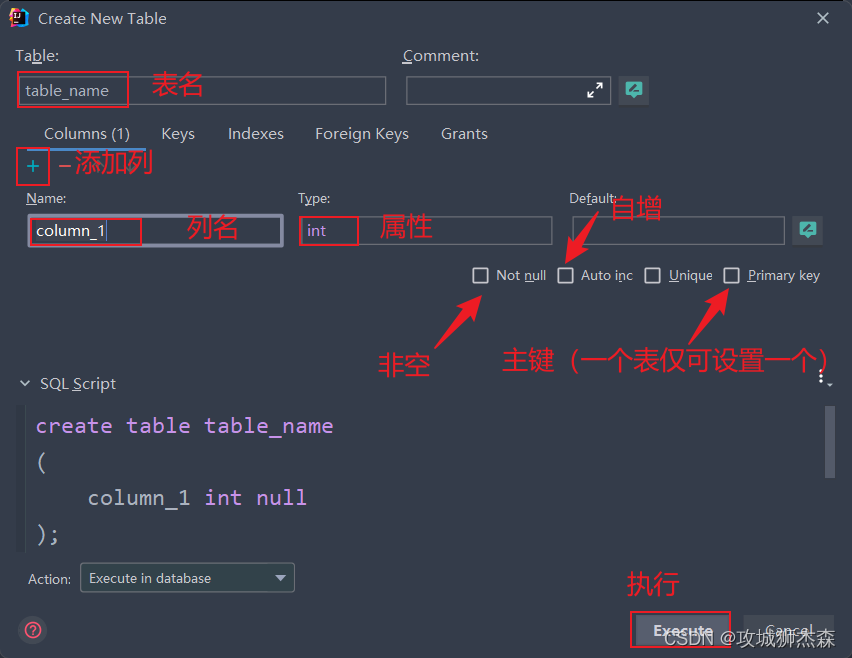The height and width of the screenshot is (658, 852).
Task: Open the Indexes tab
Action: pyautogui.click(x=256, y=134)
